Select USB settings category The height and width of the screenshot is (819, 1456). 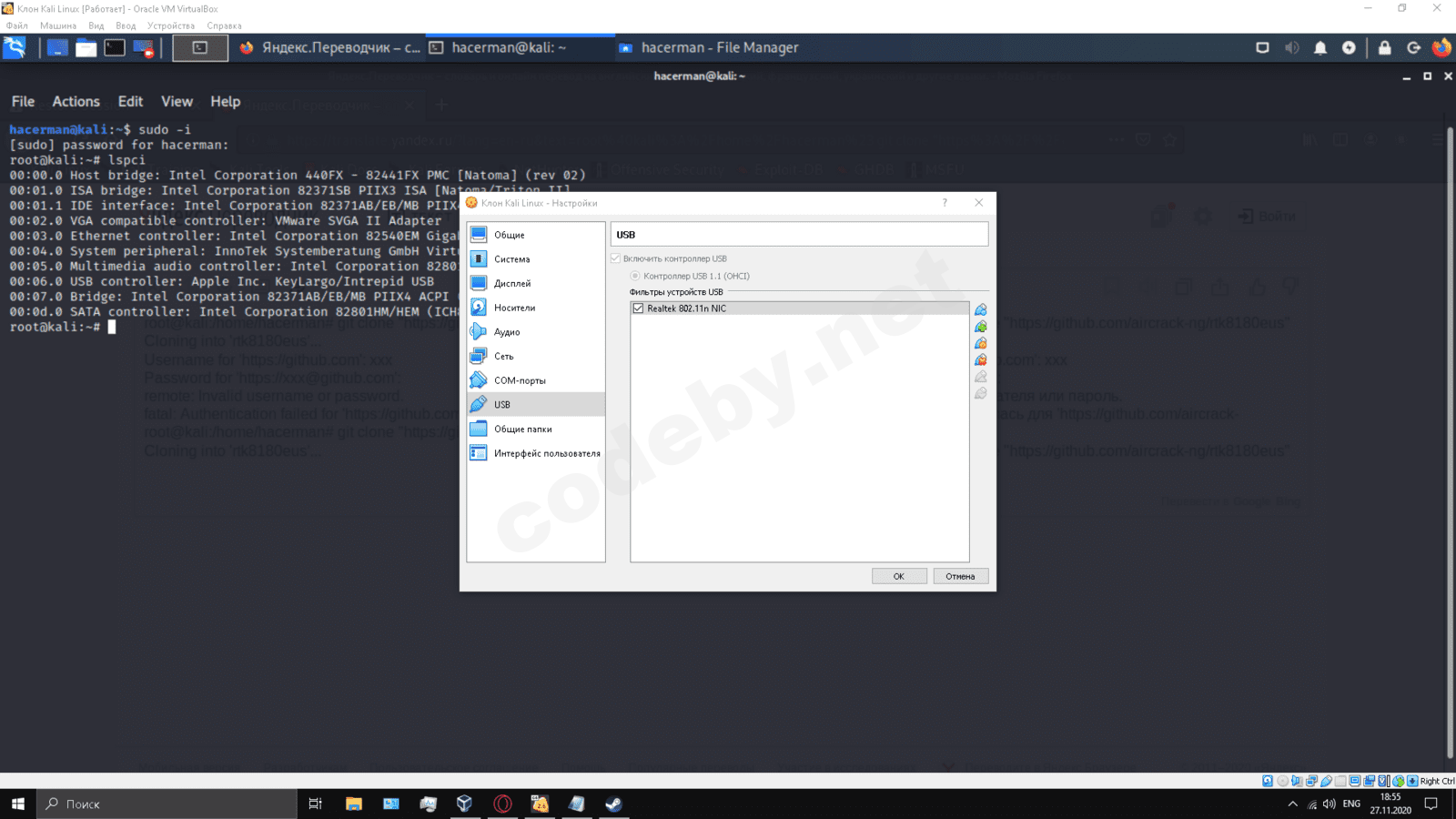point(536,405)
